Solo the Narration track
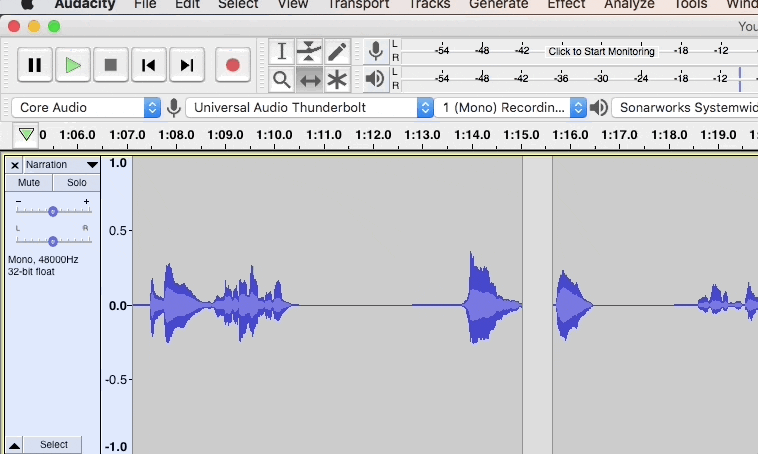 (77, 183)
